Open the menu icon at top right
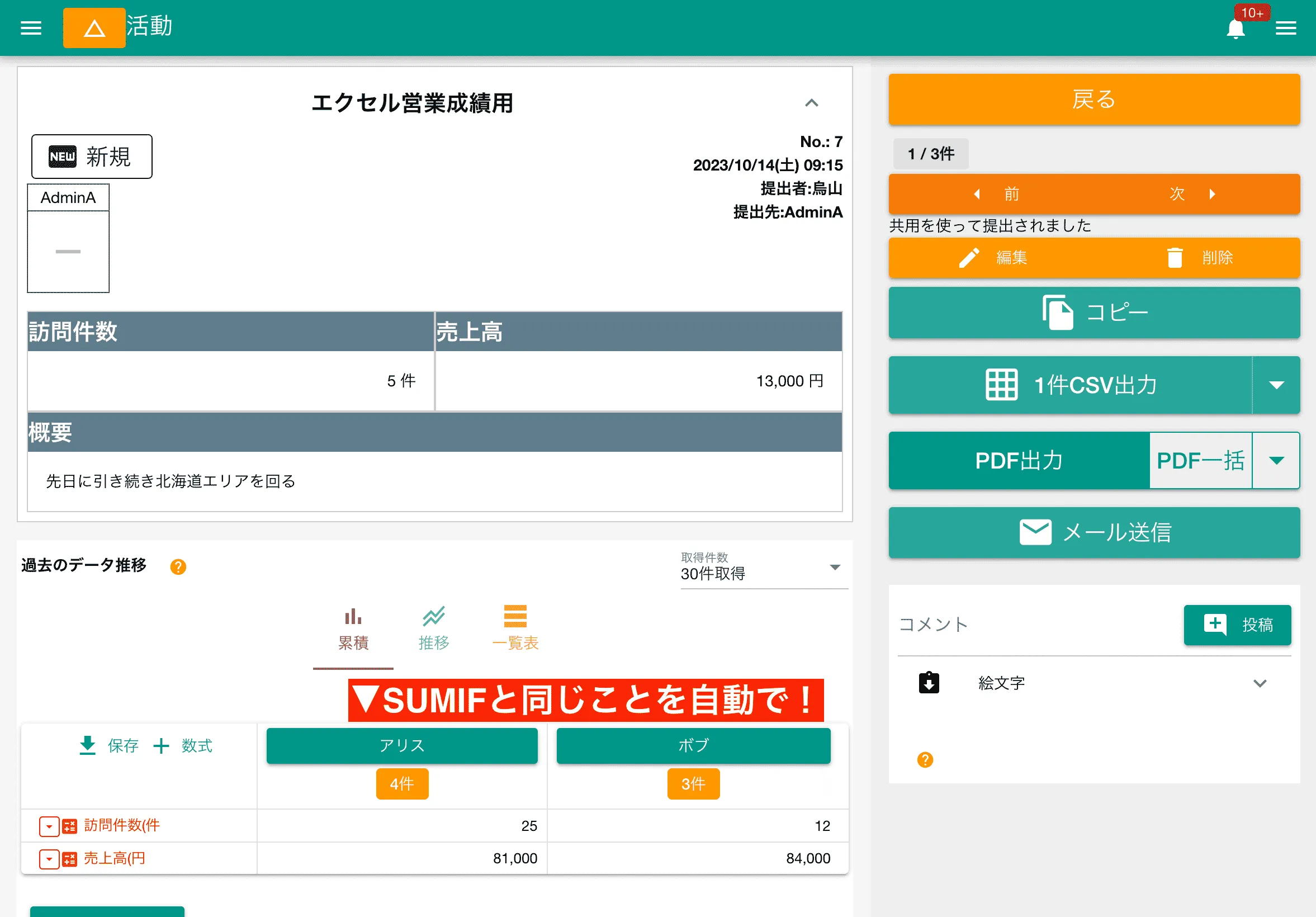Viewport: 1316px width, 917px height. coord(1286,27)
